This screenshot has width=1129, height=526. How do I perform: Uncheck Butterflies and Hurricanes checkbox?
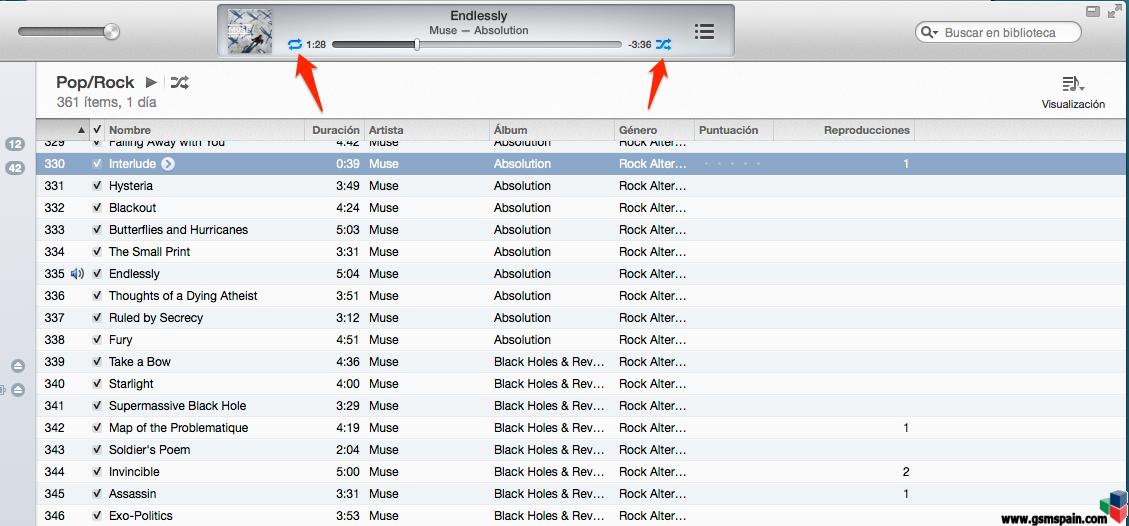pos(97,230)
